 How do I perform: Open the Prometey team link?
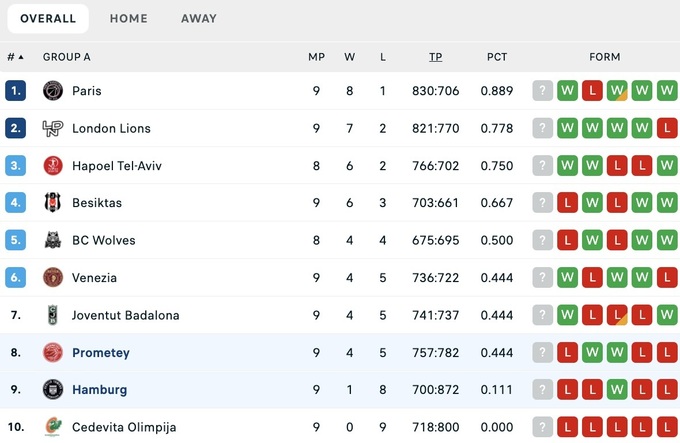click(100, 353)
